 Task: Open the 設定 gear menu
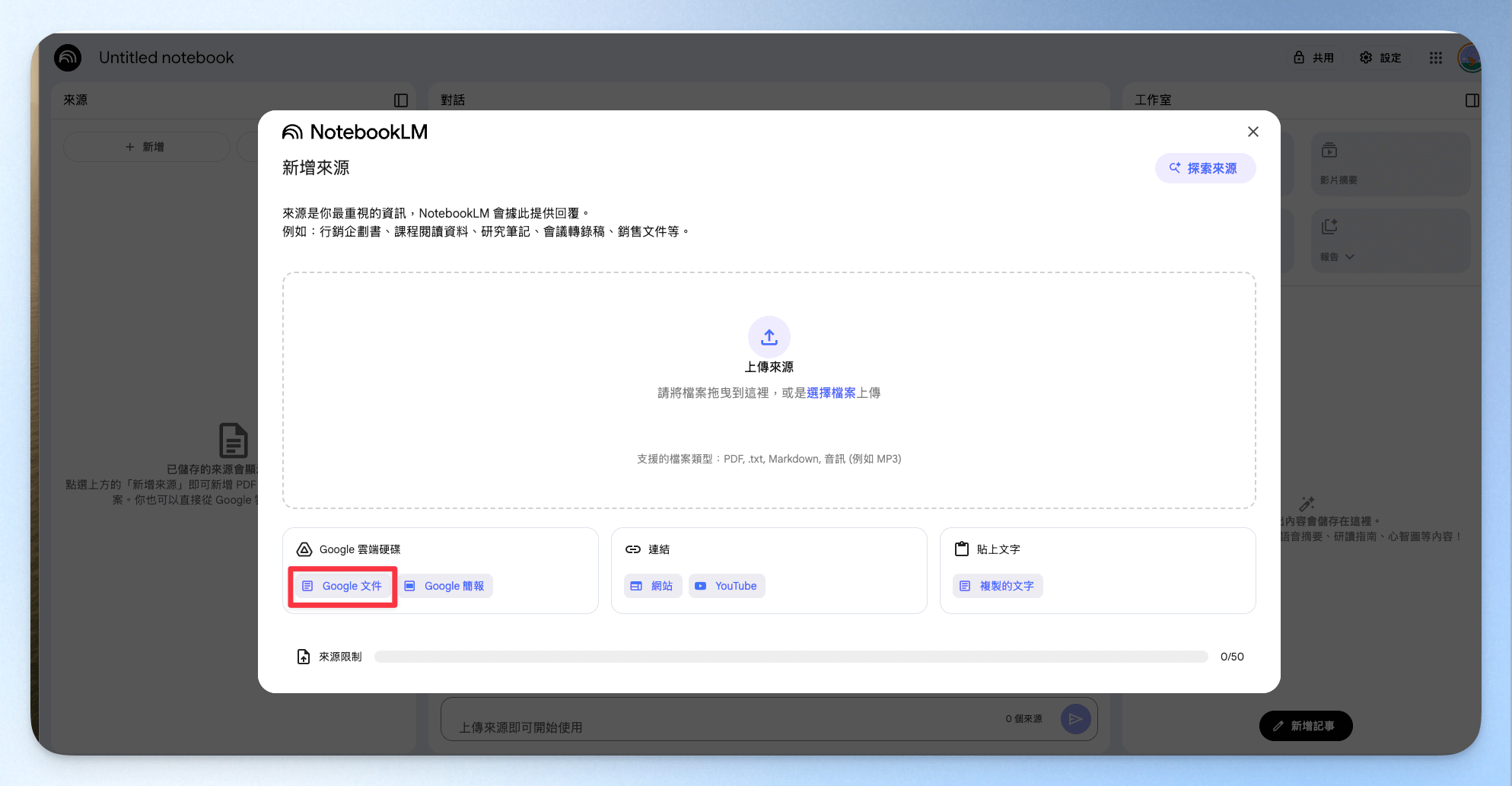pos(1381,58)
